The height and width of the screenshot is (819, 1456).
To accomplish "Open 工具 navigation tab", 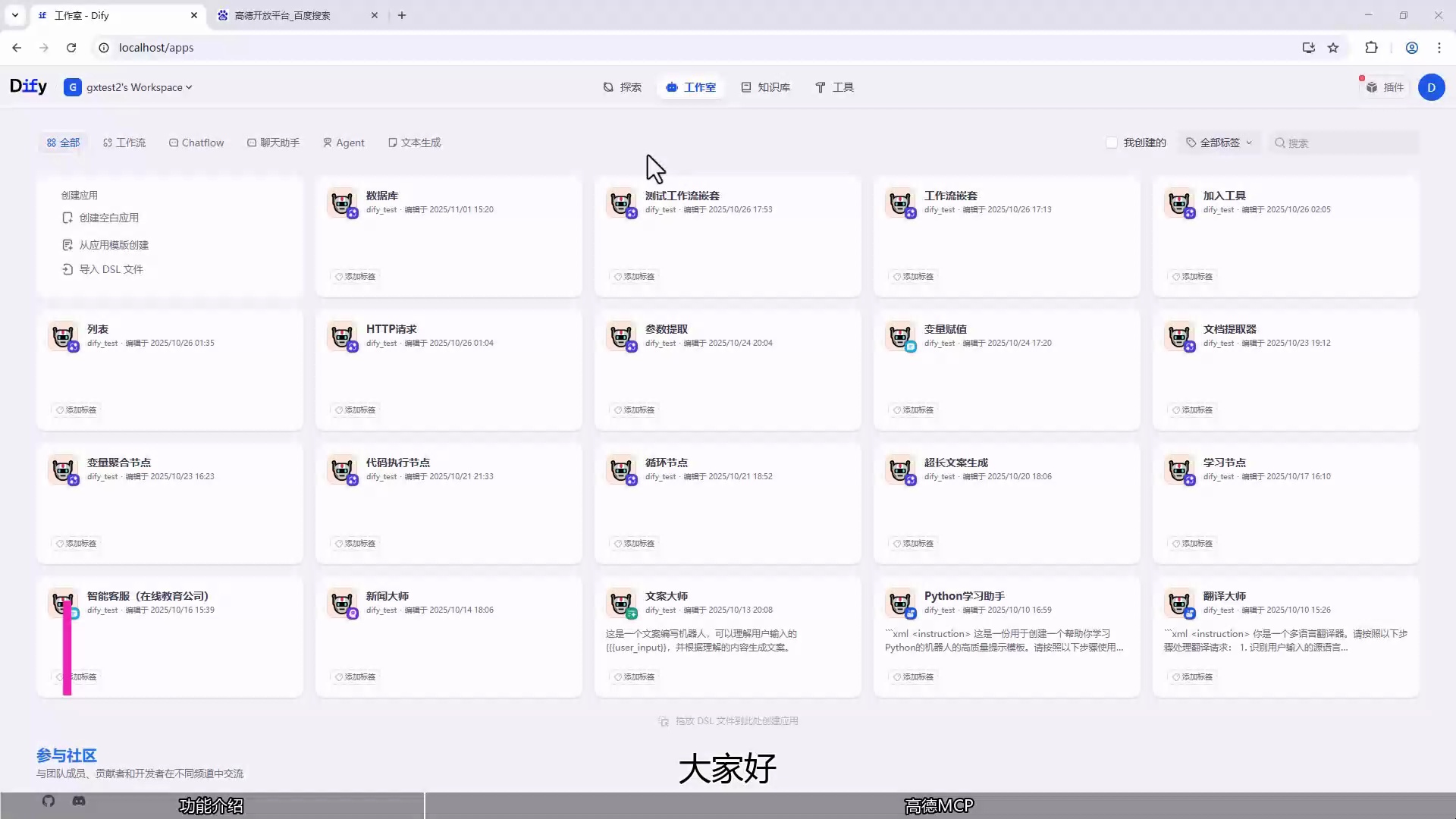I will (x=834, y=87).
